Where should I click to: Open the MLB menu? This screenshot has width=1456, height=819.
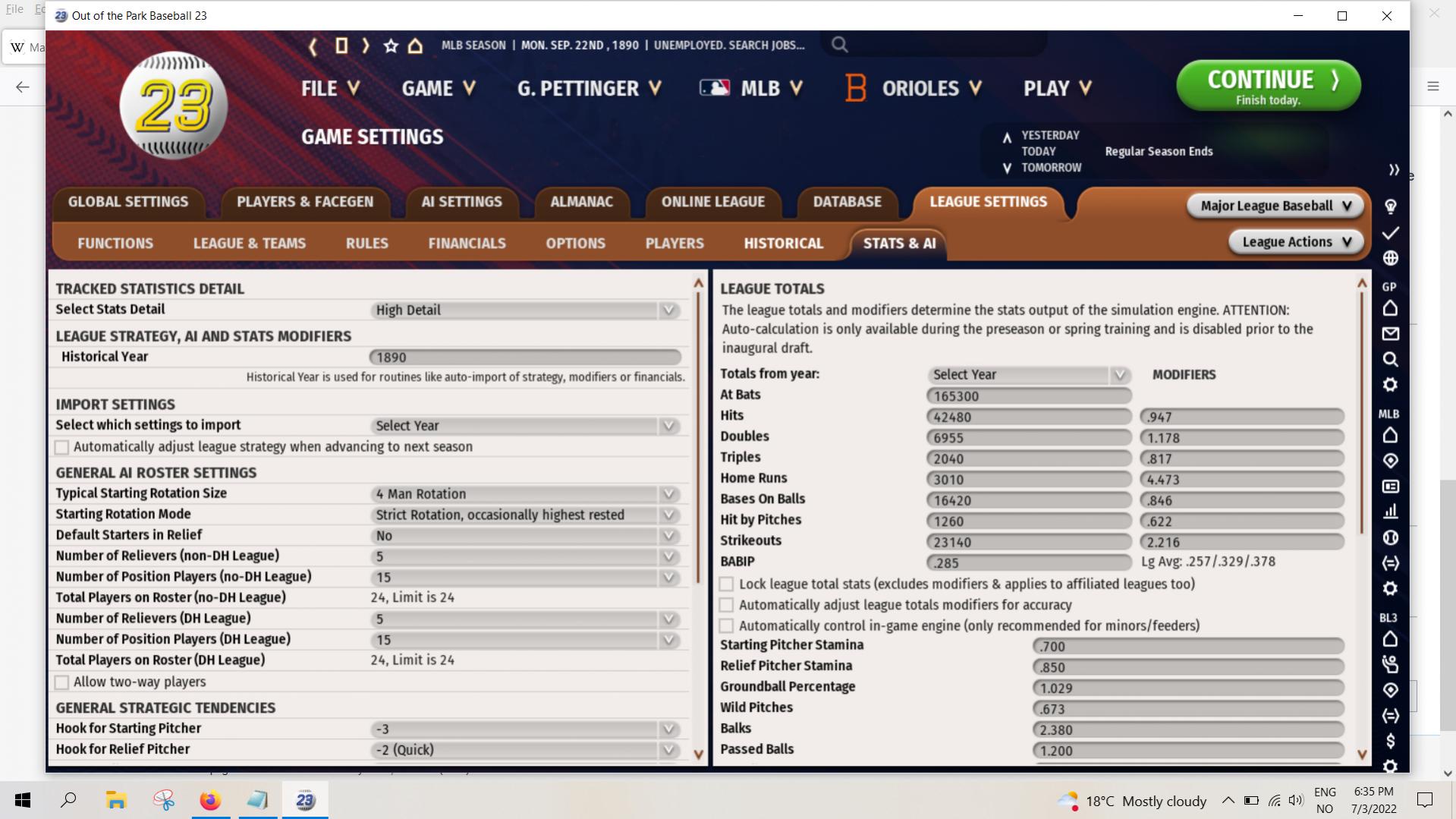(x=751, y=89)
